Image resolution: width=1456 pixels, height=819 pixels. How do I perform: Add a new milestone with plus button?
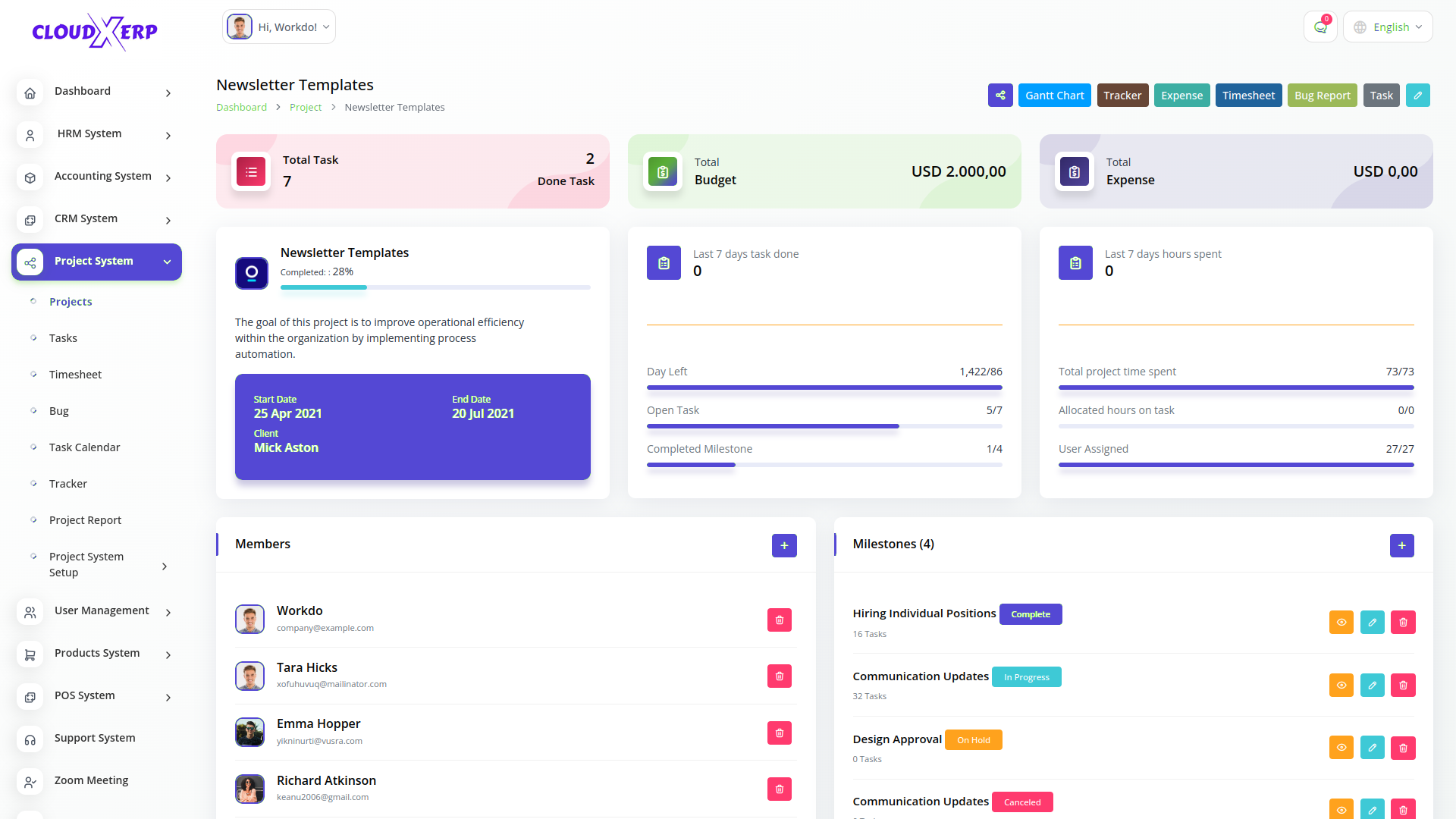(1401, 545)
